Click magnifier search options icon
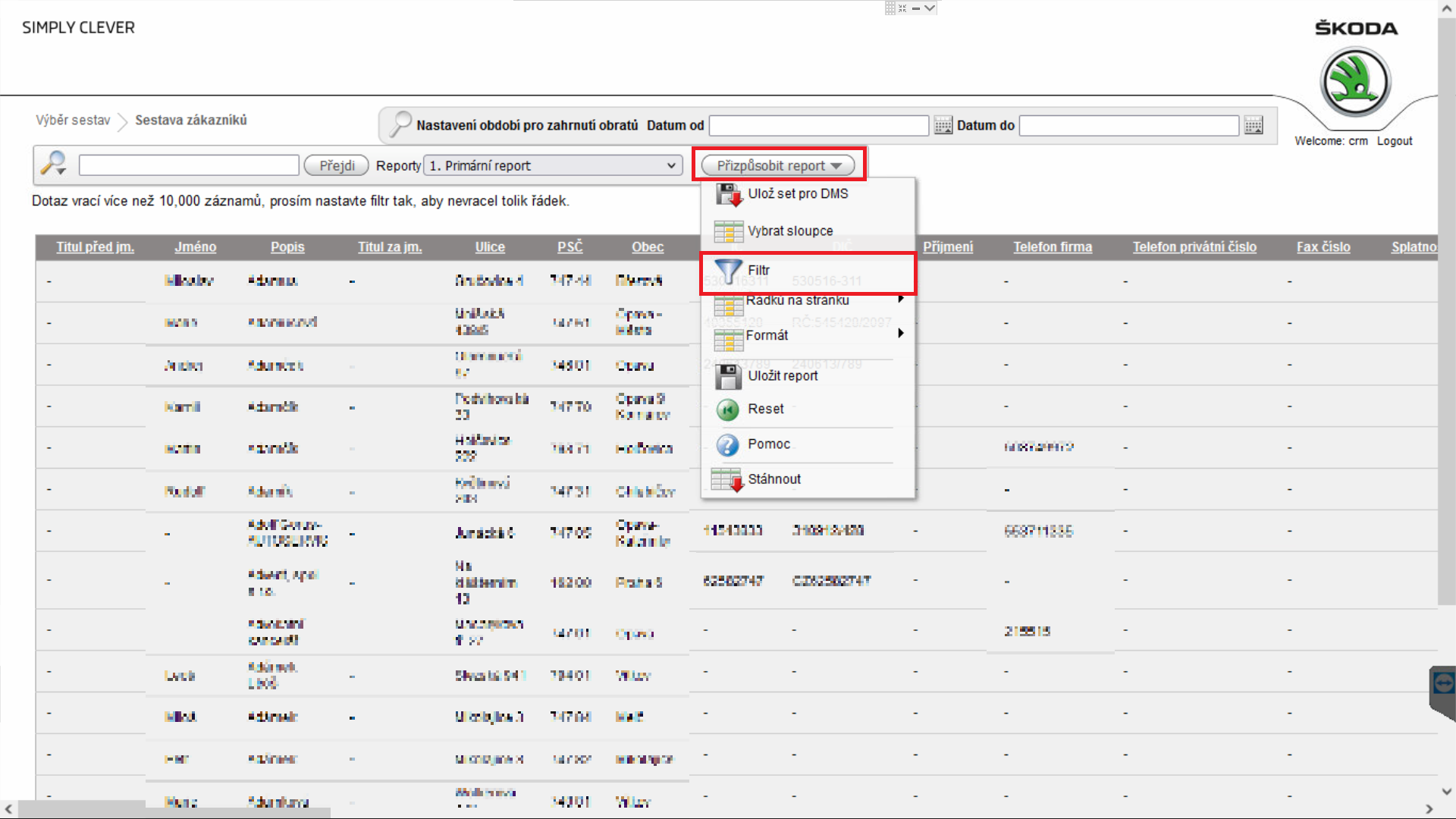The image size is (1456, 819). pos(54,164)
